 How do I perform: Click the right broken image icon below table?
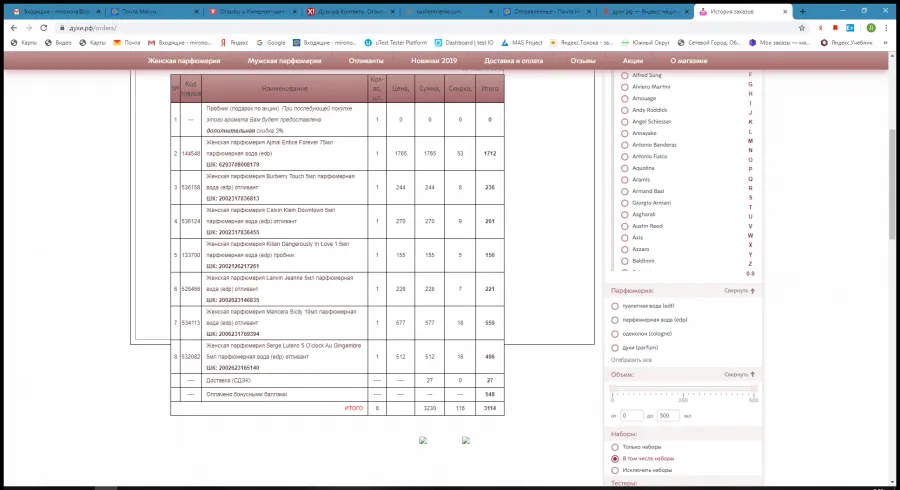pos(465,441)
